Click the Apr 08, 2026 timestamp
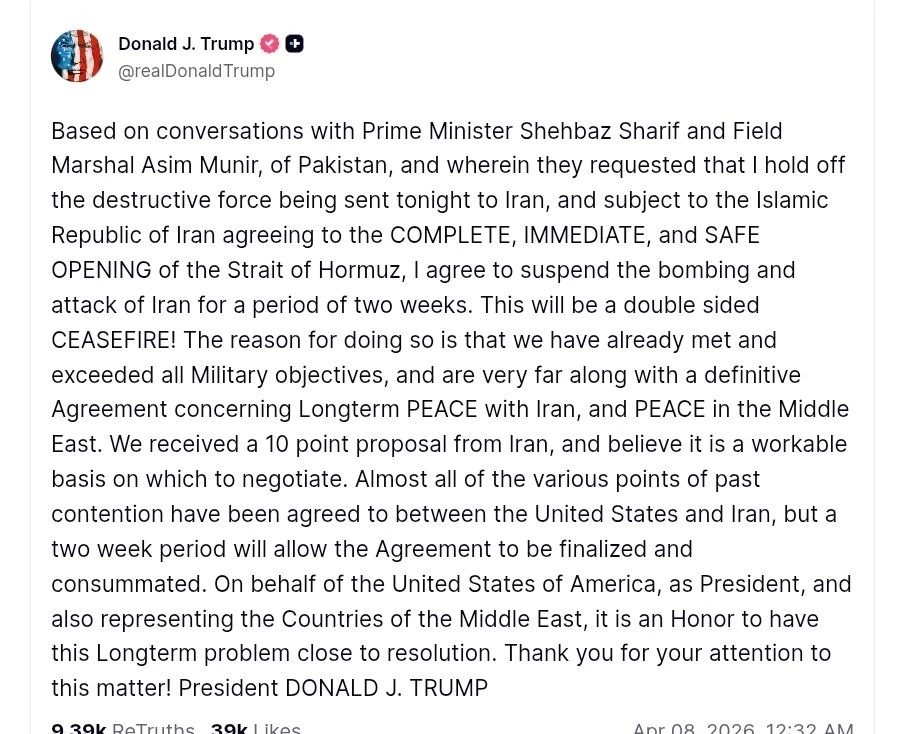Image resolution: width=915 pixels, height=734 pixels. [742, 728]
